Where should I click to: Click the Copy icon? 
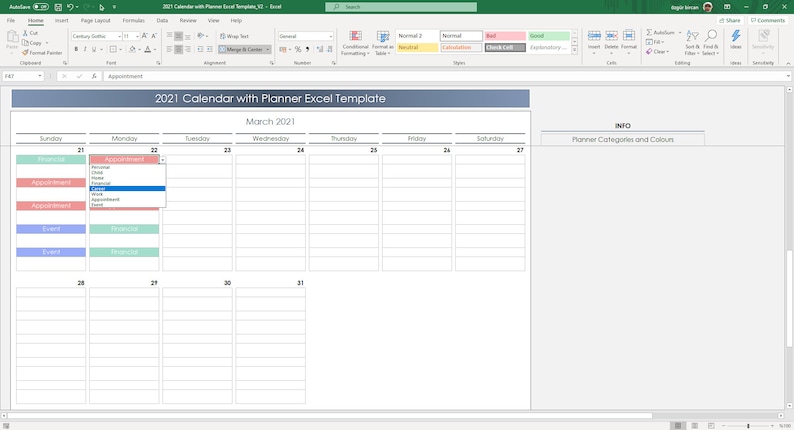pos(25,43)
